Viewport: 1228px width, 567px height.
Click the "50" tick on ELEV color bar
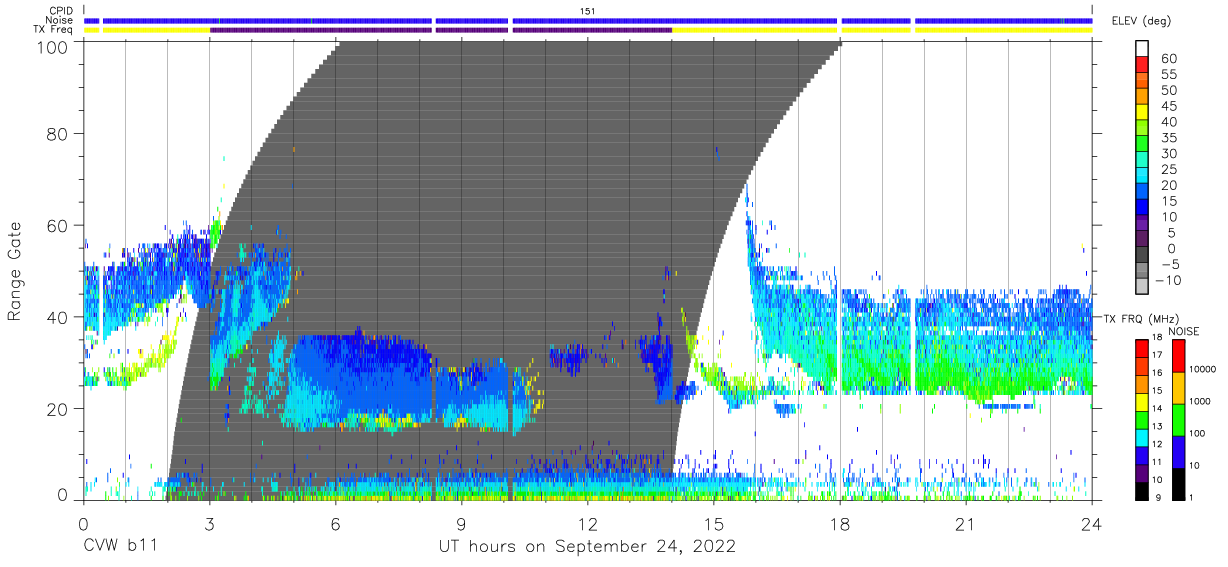pyautogui.click(x=1170, y=91)
